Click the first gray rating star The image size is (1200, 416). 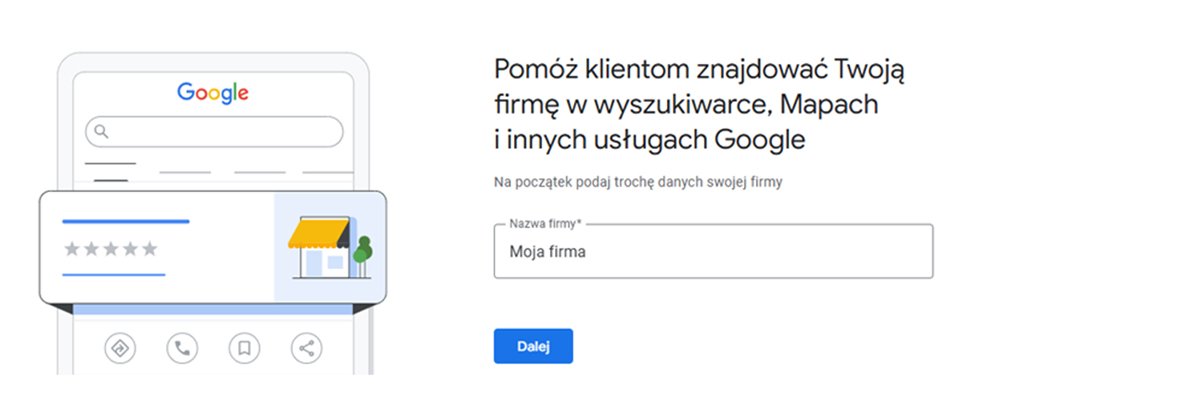coord(72,248)
